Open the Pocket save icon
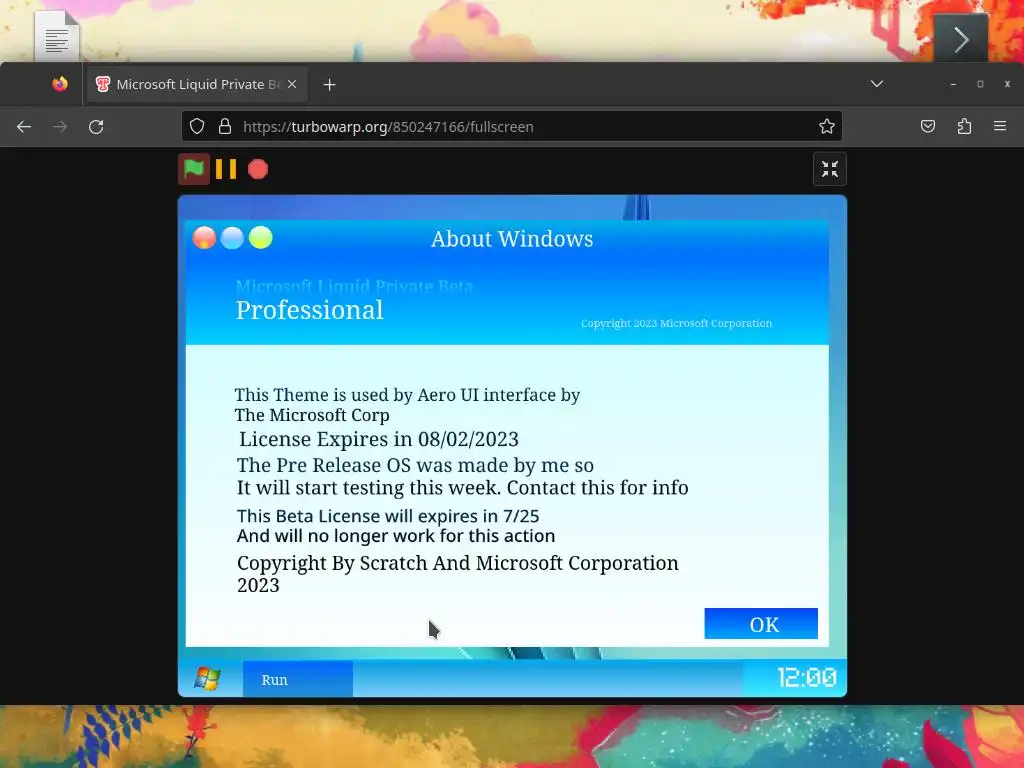This screenshot has height=768, width=1024. point(927,127)
